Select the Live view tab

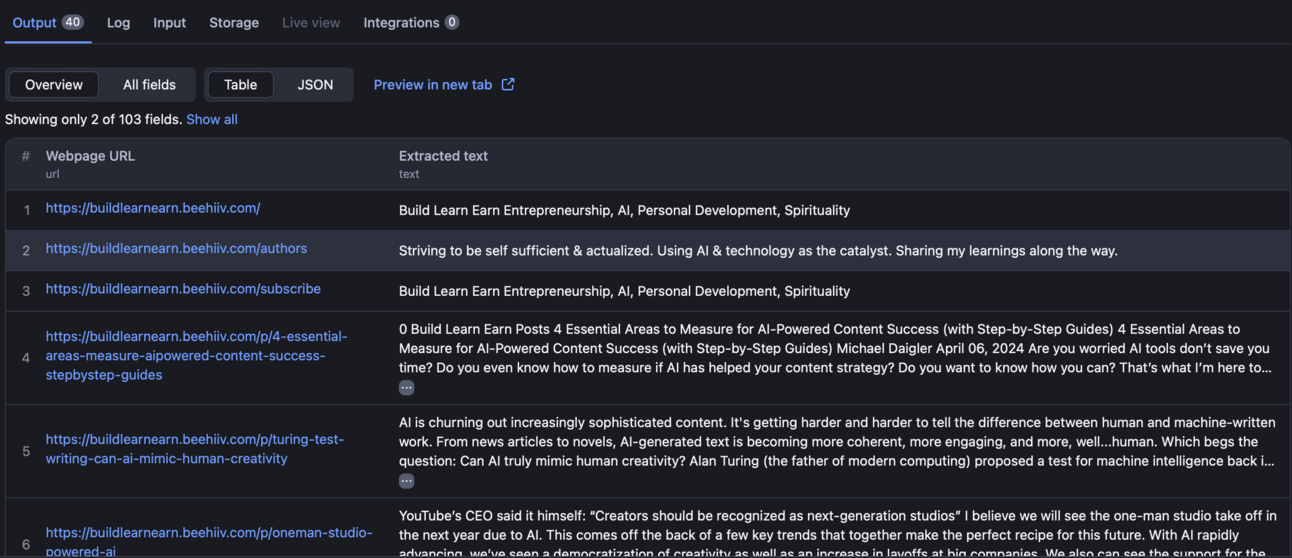[311, 22]
